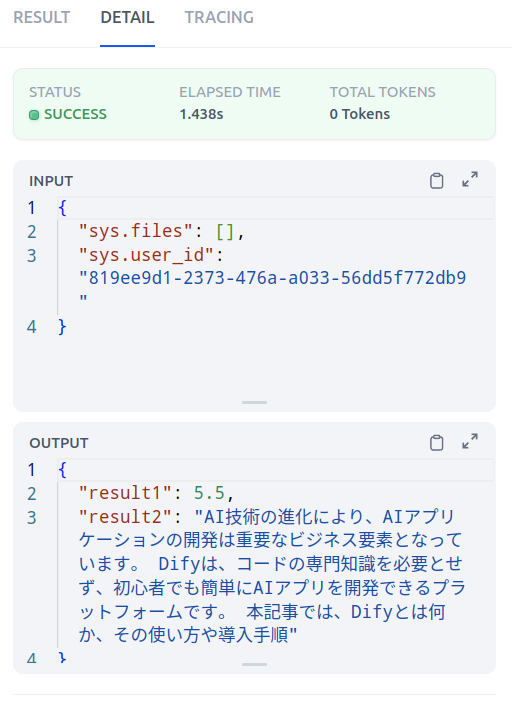Switch to the RESULT tab
This screenshot has width=512, height=702.
tap(42, 17)
